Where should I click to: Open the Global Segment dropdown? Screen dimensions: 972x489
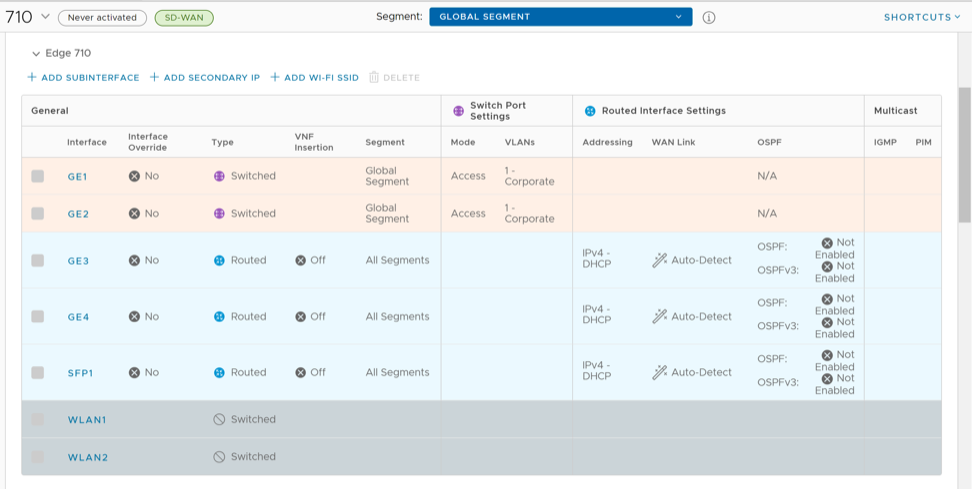click(x=560, y=17)
